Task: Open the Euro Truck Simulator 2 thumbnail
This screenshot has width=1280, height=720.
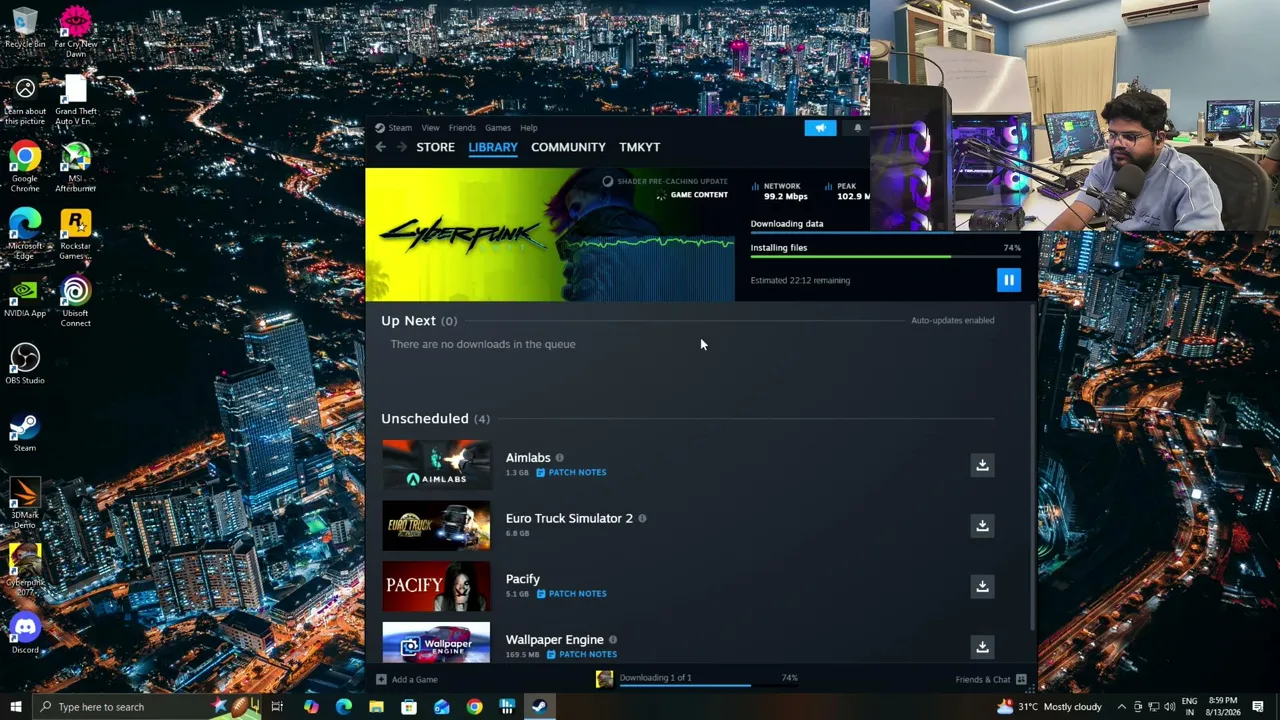Action: click(436, 526)
